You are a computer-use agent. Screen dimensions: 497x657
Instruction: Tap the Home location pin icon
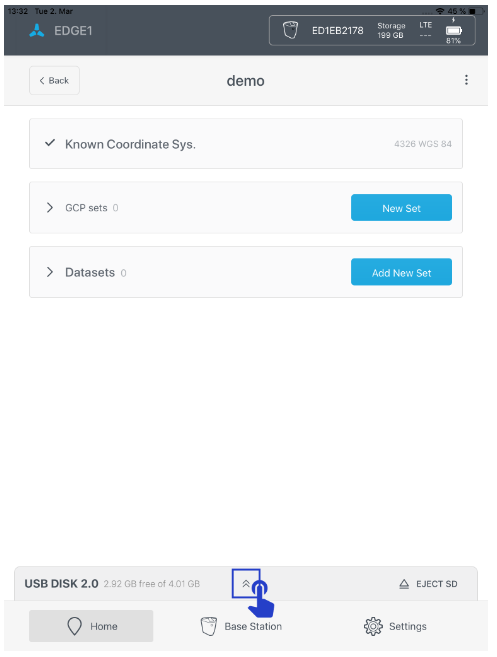click(75, 626)
